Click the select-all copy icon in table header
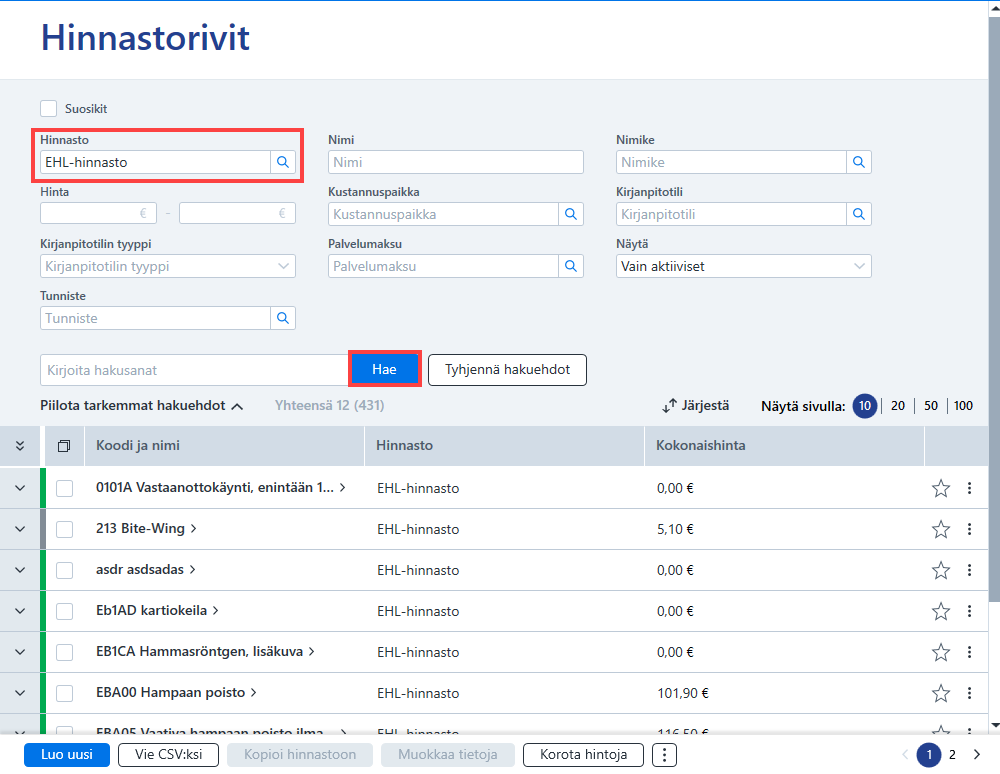Image resolution: width=1000 pixels, height=774 pixels. (64, 446)
